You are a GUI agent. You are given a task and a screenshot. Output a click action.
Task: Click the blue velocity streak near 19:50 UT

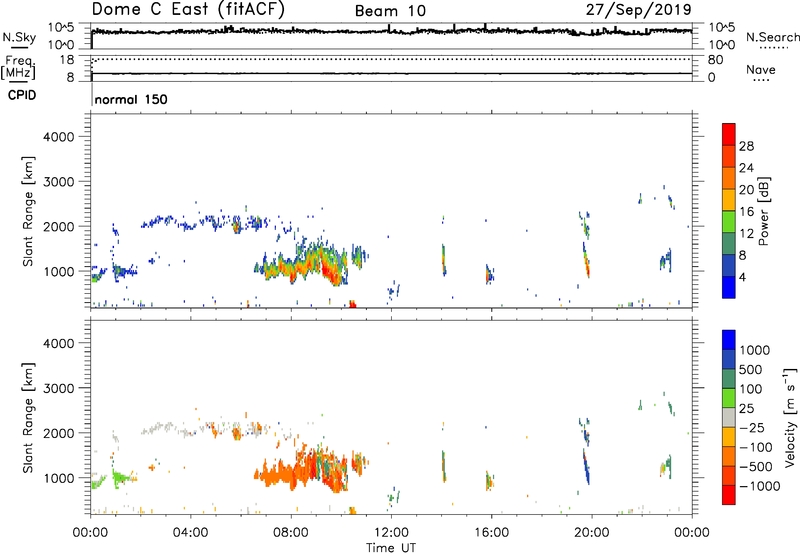586,467
